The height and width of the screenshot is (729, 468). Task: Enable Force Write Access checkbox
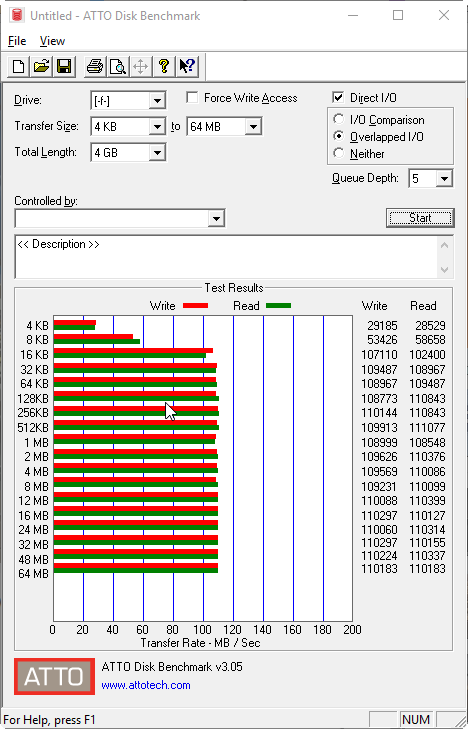pos(192,98)
